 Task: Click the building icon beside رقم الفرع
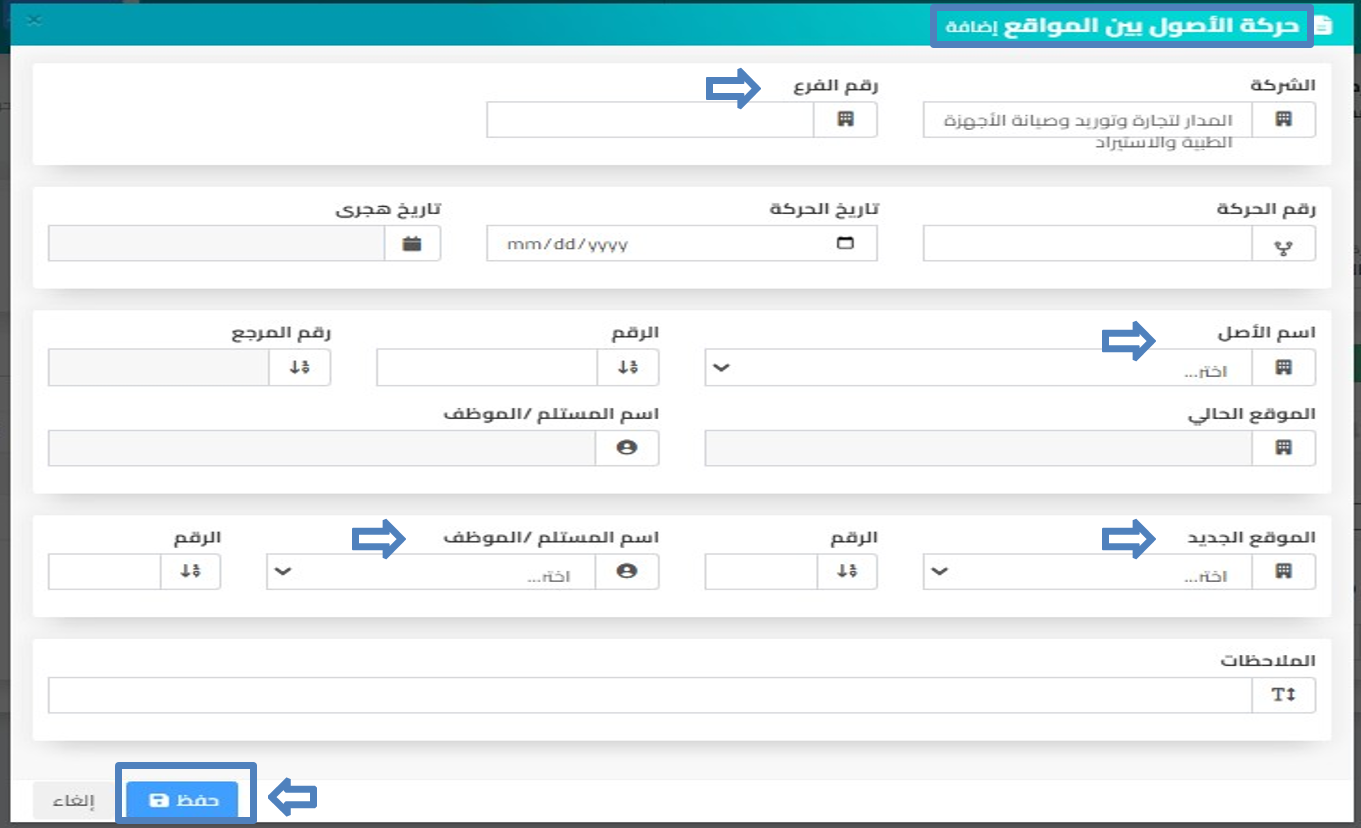click(x=845, y=119)
